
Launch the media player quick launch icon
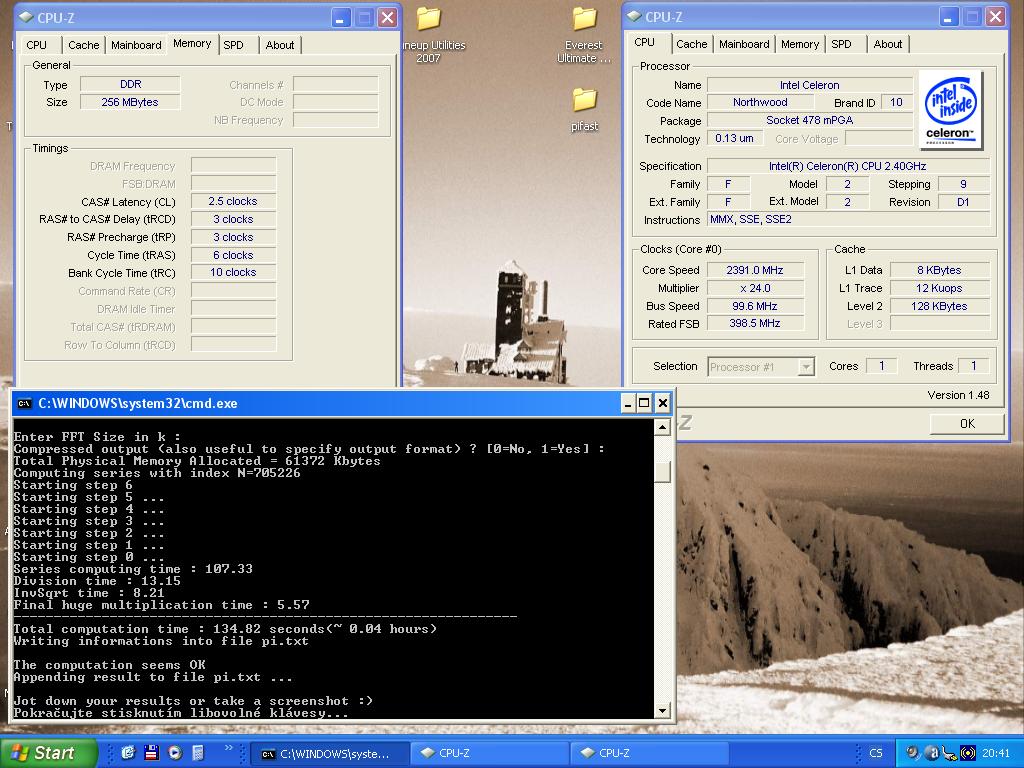(x=175, y=753)
